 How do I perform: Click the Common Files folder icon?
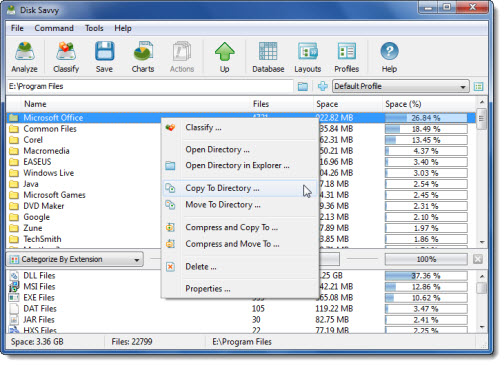click(14, 129)
